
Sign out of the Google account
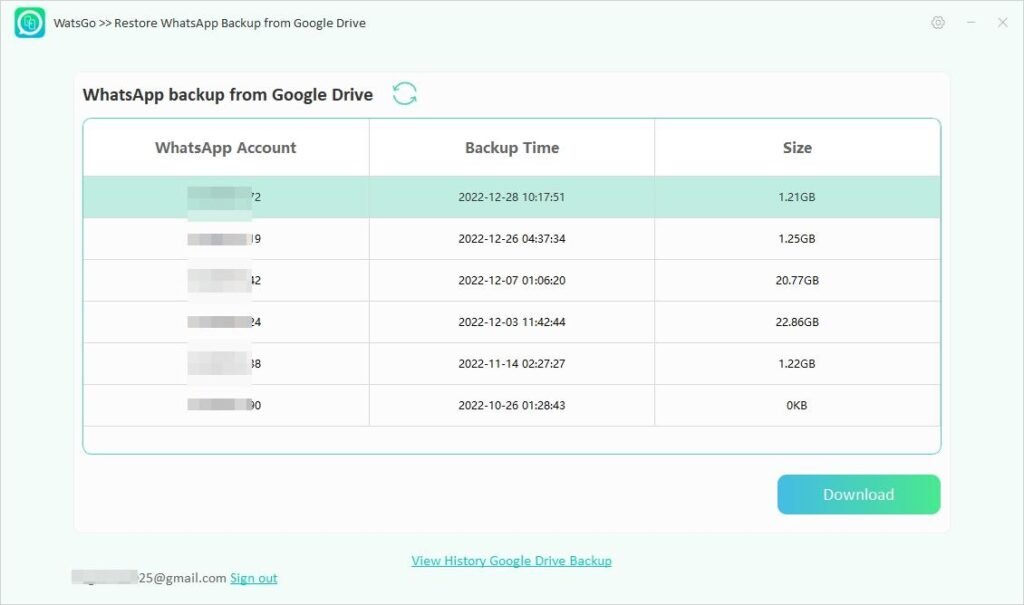tap(253, 577)
